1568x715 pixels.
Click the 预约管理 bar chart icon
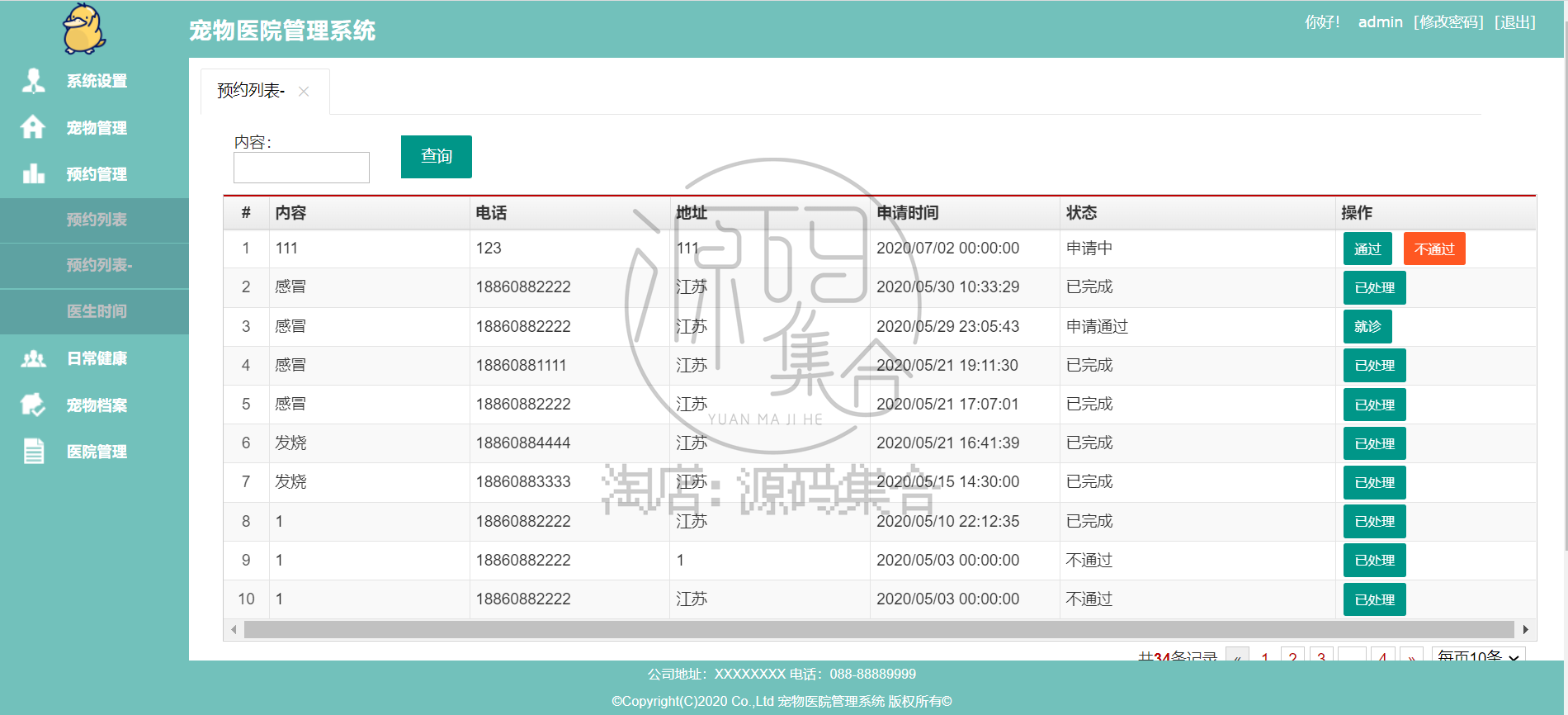[33, 173]
